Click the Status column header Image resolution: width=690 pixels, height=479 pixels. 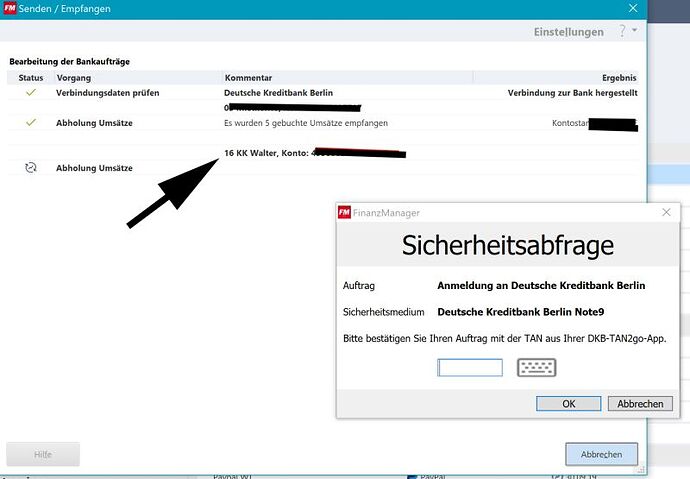coord(31,78)
